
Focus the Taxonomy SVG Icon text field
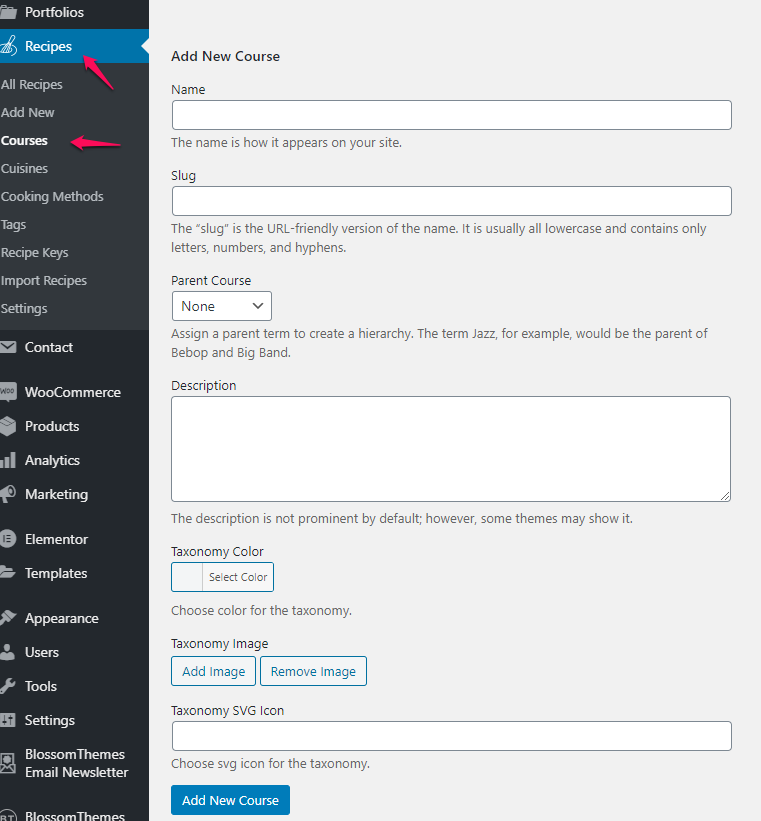[451, 736]
